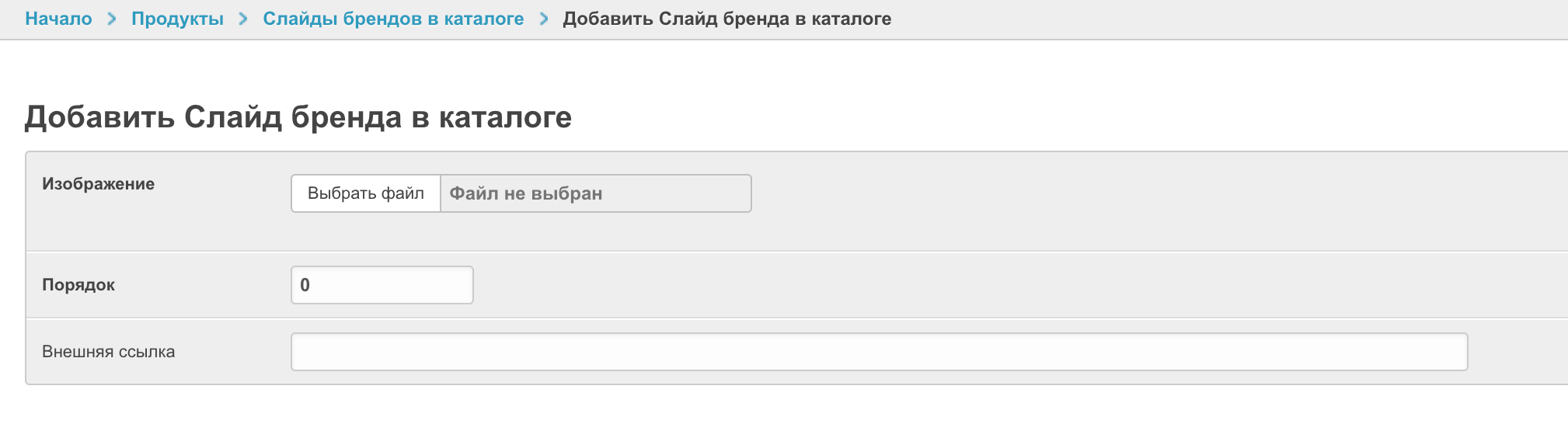Click the Файл не выбран text
The width and height of the screenshot is (1568, 438).
[x=526, y=193]
